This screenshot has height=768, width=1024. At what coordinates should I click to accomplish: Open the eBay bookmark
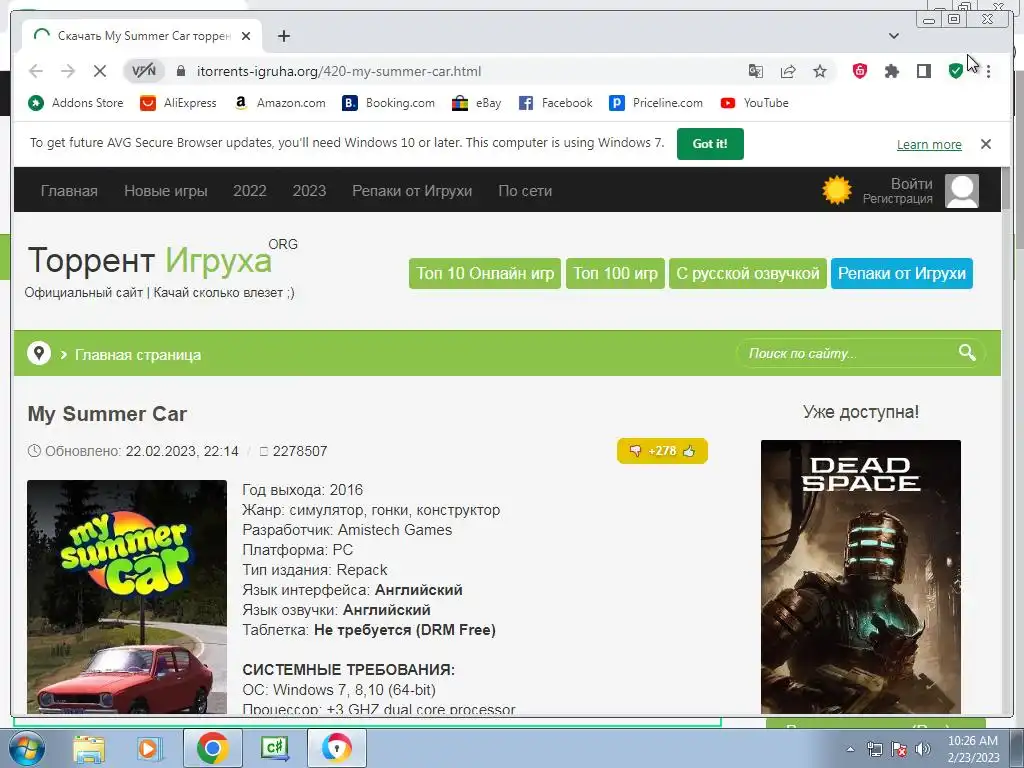pos(477,103)
